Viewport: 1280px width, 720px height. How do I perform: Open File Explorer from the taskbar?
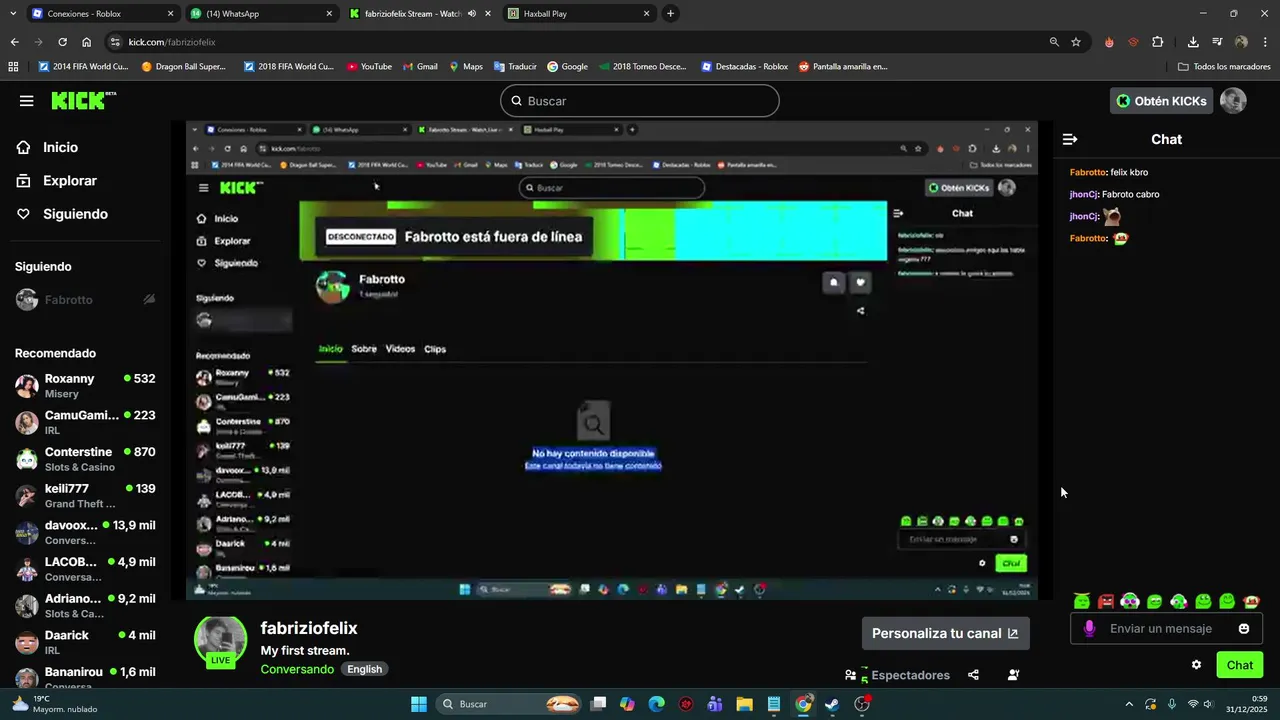point(744,704)
